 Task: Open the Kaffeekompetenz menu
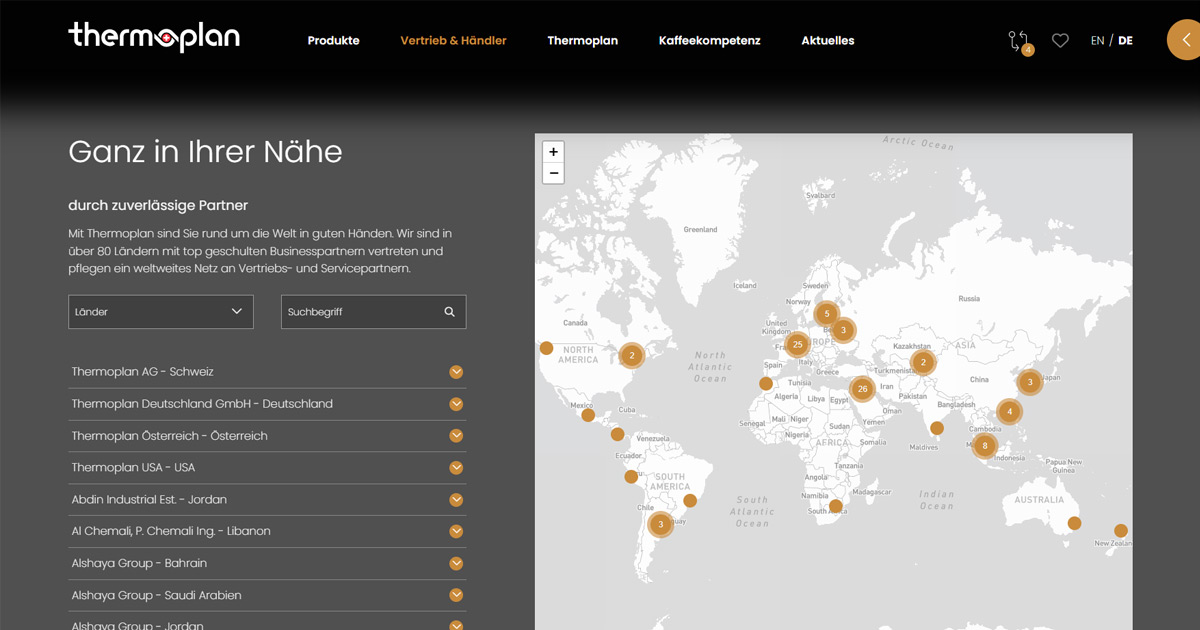pos(710,41)
